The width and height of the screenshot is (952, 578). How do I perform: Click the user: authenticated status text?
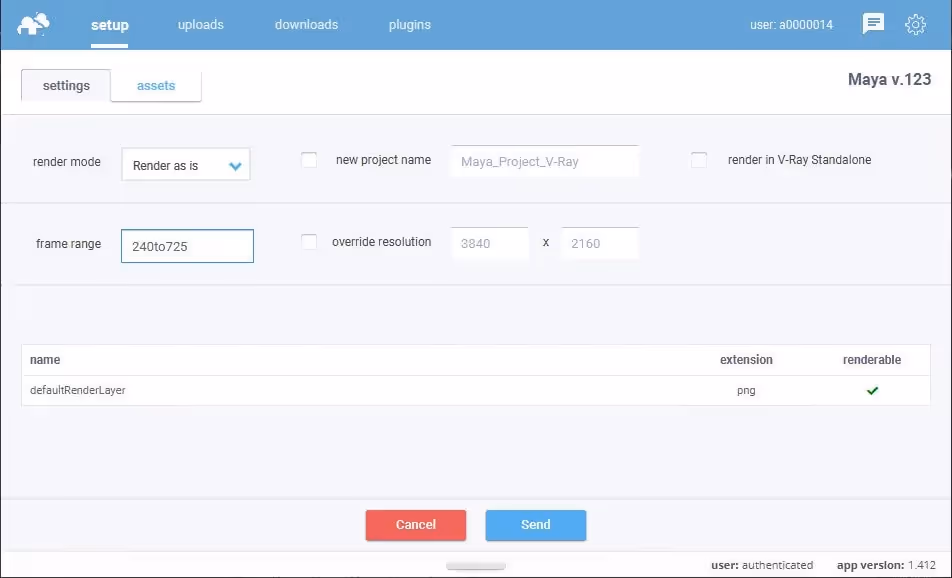(x=762, y=565)
